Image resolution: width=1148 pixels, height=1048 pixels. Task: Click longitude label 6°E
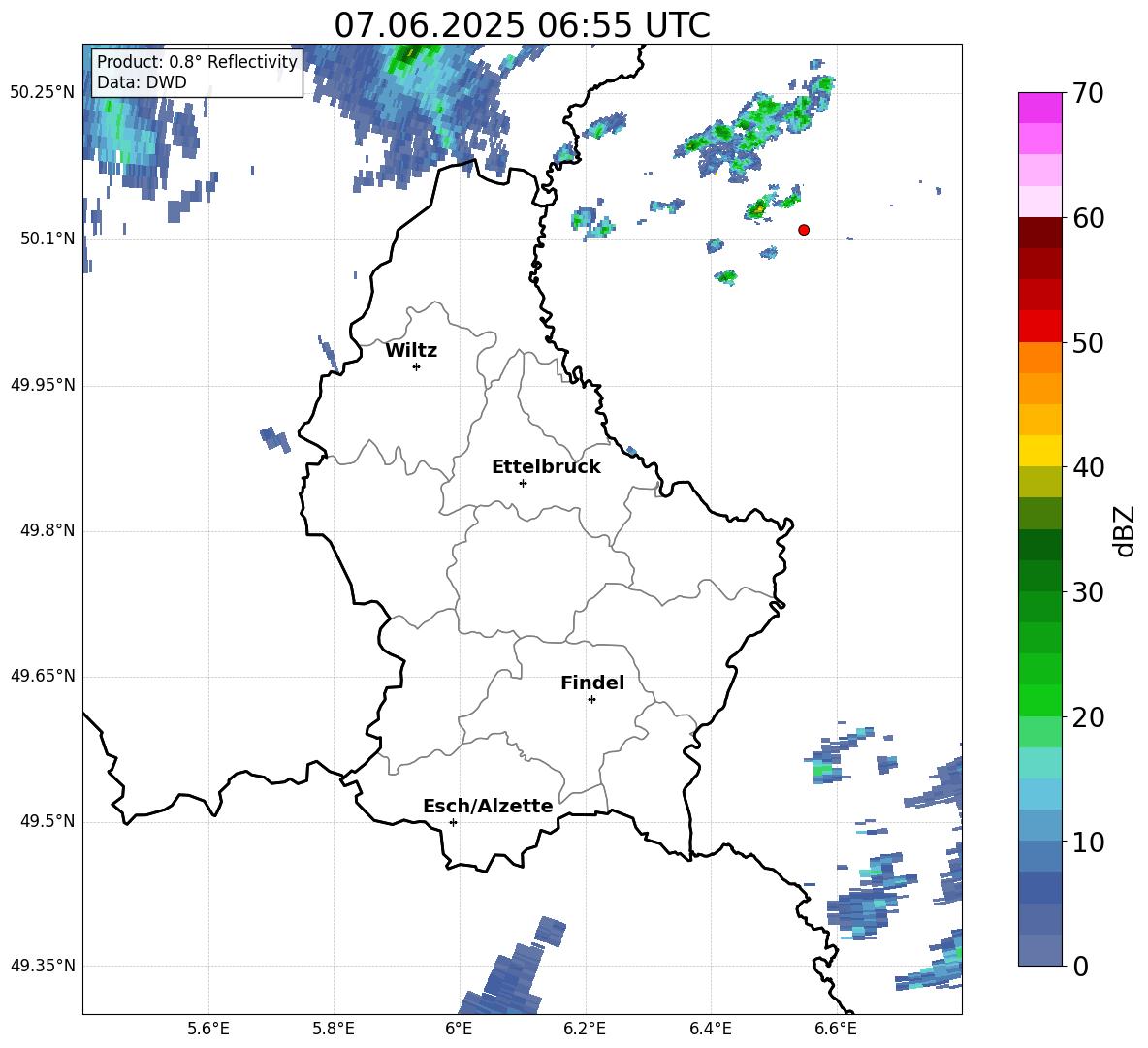click(459, 1029)
